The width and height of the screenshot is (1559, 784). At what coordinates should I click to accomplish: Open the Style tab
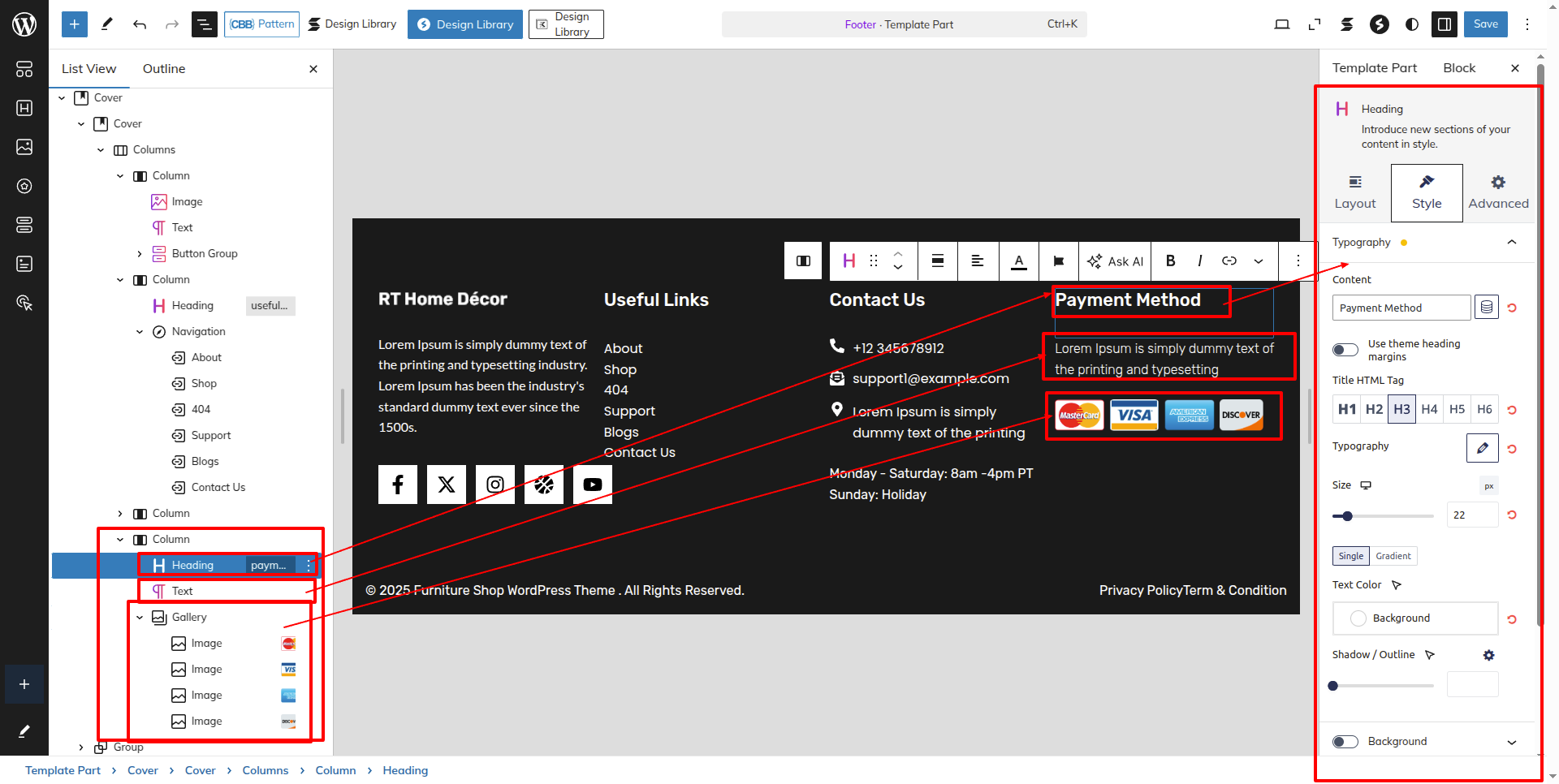[x=1427, y=193]
